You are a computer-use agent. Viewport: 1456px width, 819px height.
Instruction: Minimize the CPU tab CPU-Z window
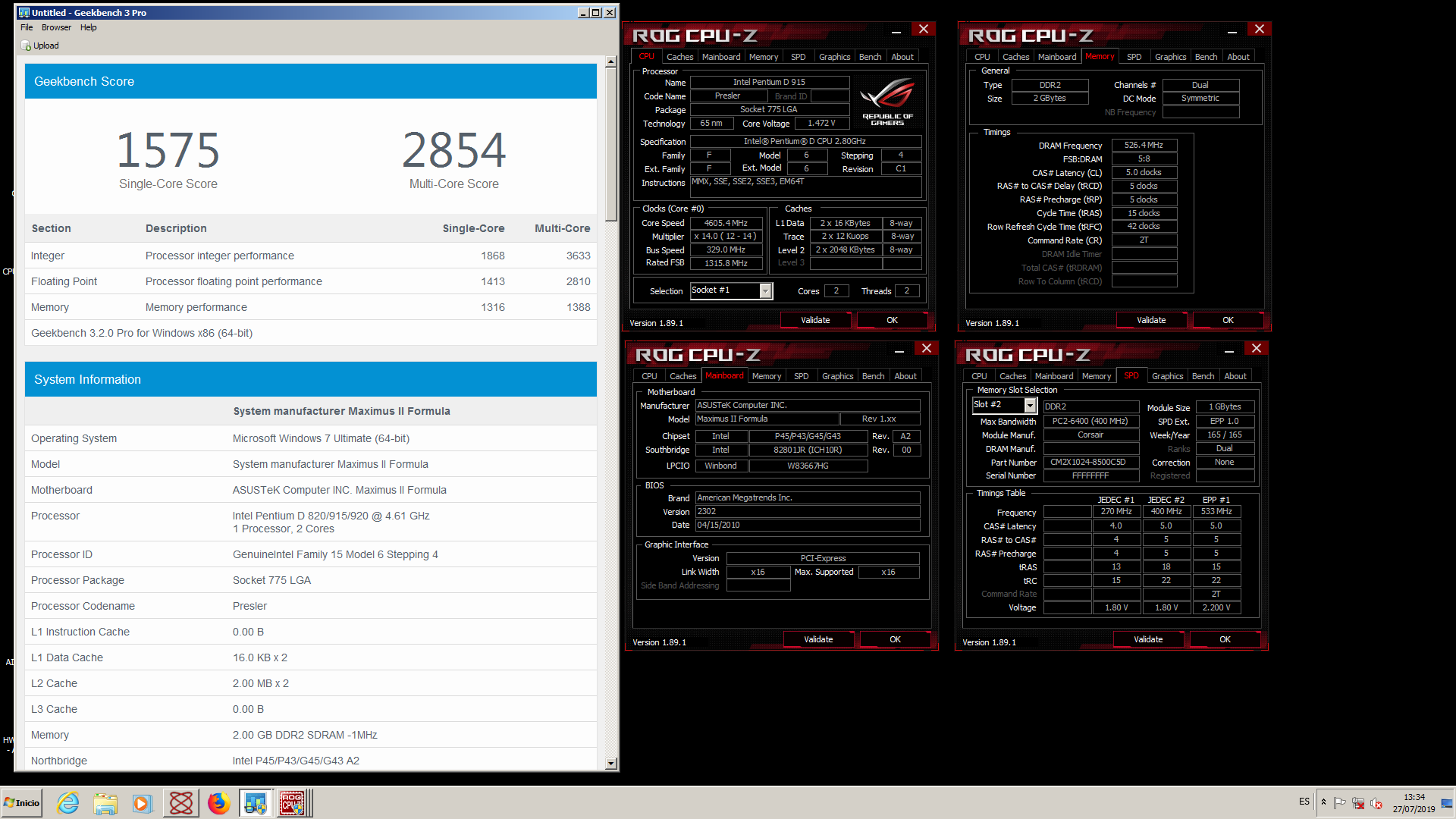click(x=896, y=32)
